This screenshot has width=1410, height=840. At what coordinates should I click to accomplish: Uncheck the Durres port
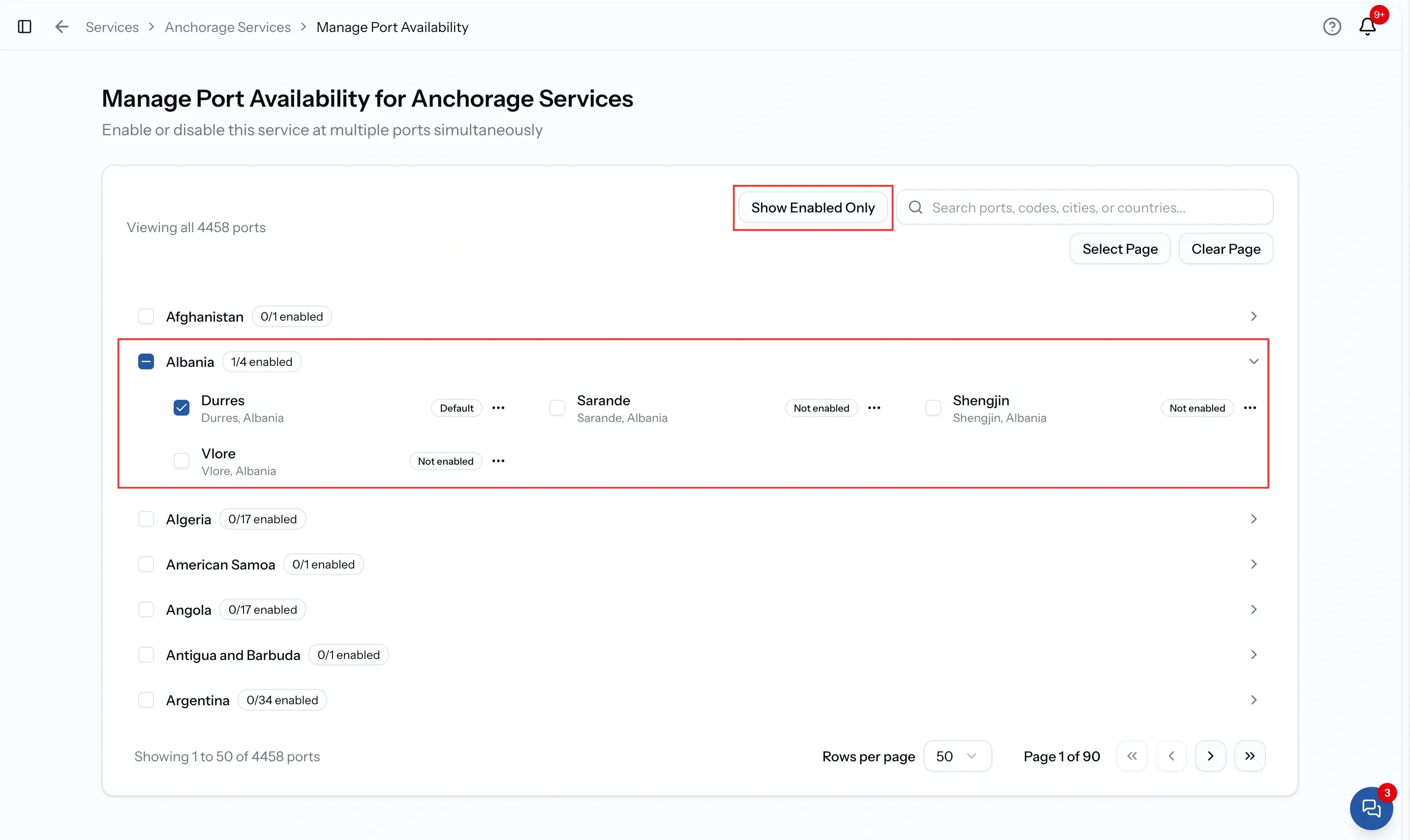(x=181, y=408)
